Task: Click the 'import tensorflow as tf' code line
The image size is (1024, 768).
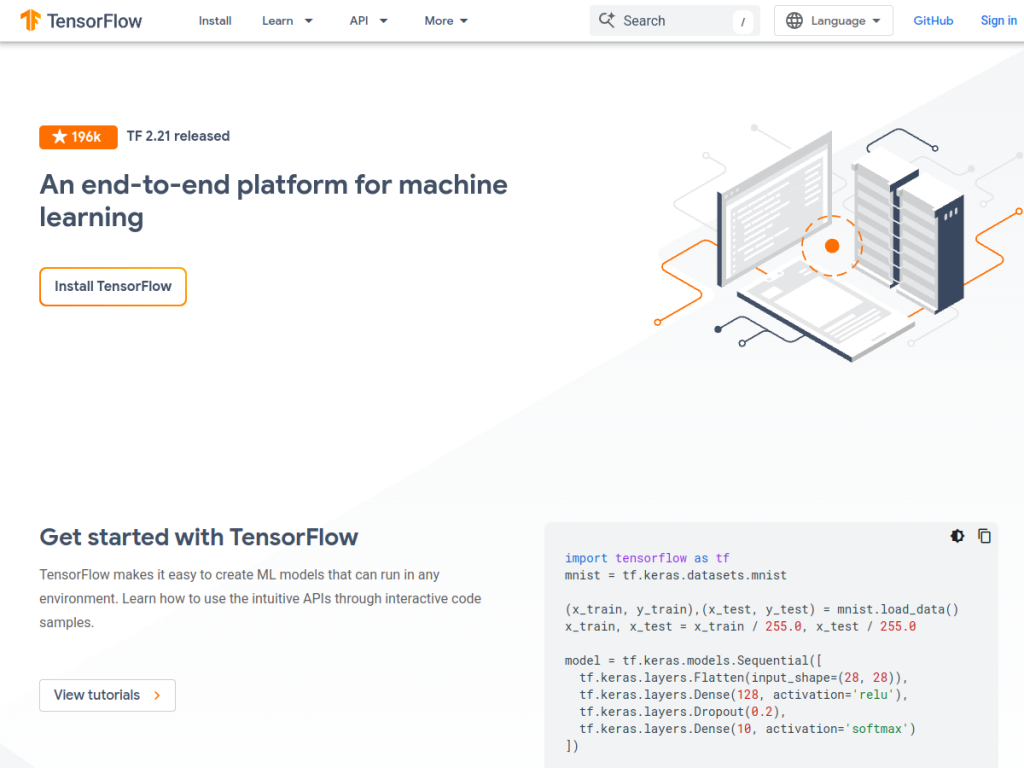Action: coord(647,558)
